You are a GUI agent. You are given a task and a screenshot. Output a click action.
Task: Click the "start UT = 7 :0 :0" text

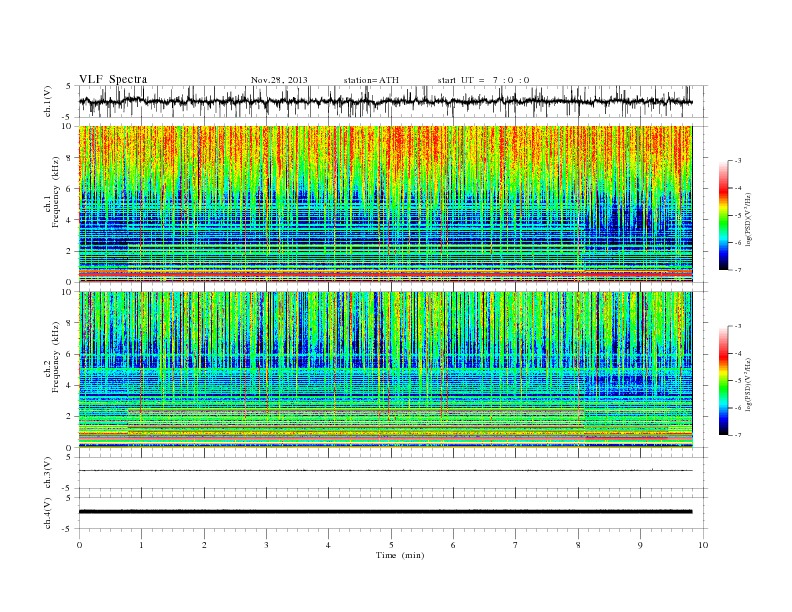coord(483,80)
